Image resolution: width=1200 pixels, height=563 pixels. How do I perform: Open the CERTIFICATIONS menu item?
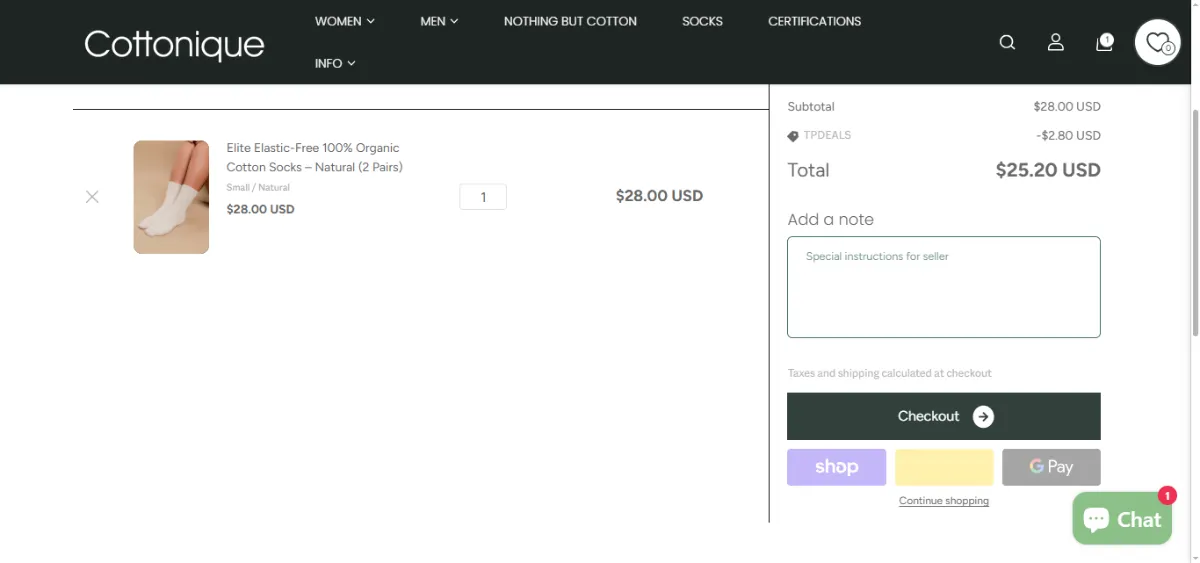point(814,21)
